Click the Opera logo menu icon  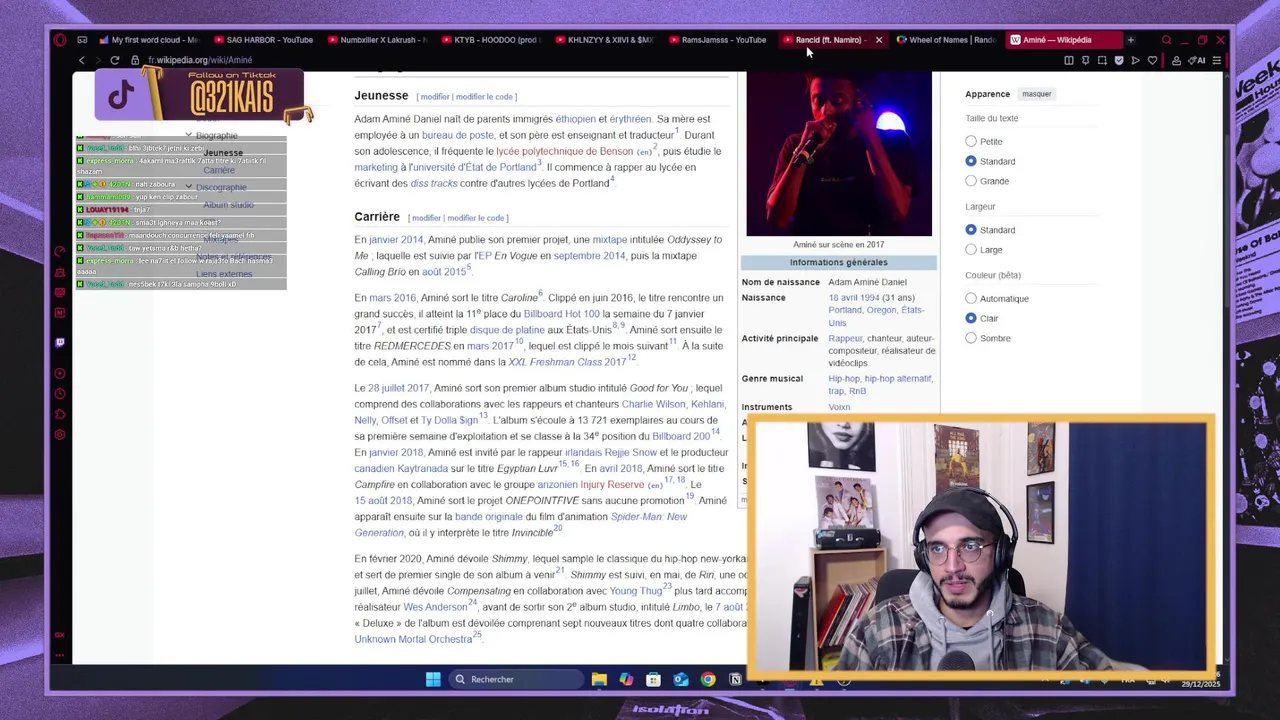point(60,40)
